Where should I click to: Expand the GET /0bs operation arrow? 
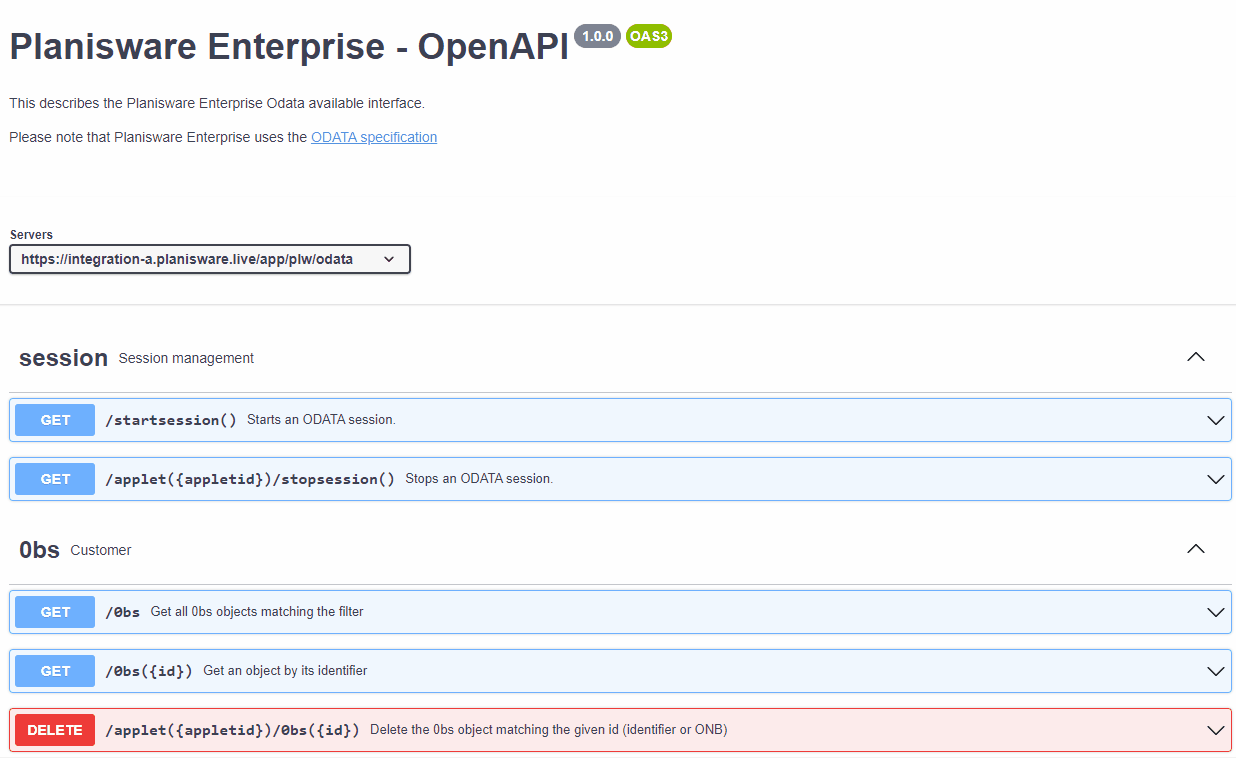coord(1216,612)
